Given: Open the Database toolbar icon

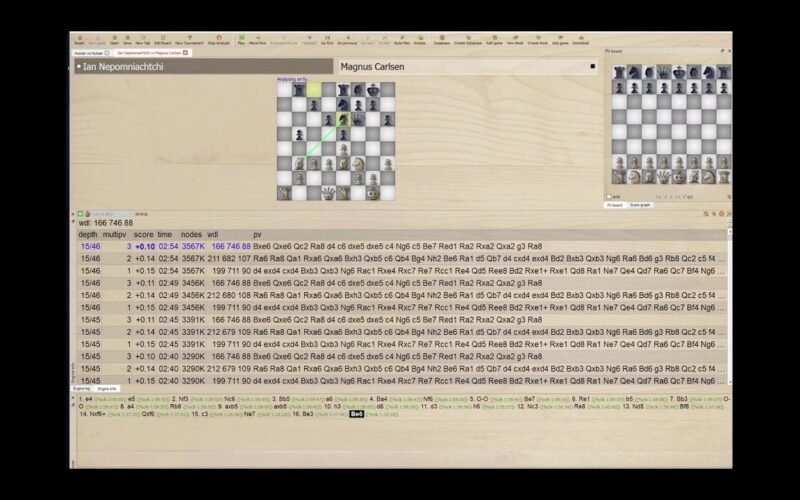Looking at the screenshot, I should coord(442,40).
